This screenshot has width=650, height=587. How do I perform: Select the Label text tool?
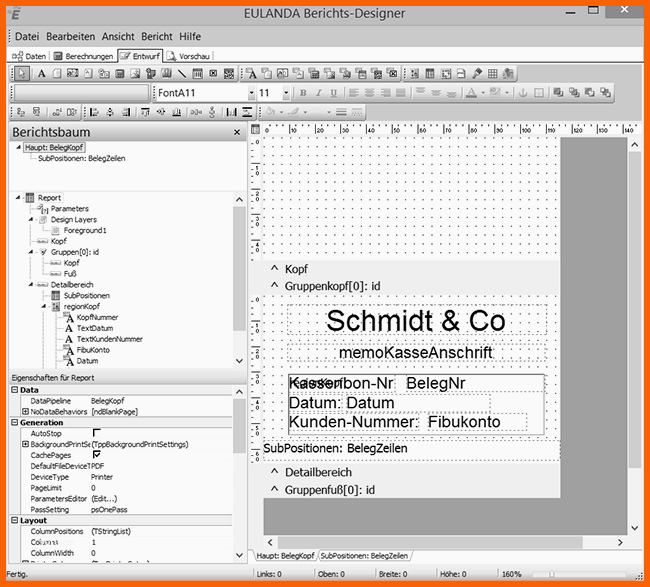click(42, 74)
